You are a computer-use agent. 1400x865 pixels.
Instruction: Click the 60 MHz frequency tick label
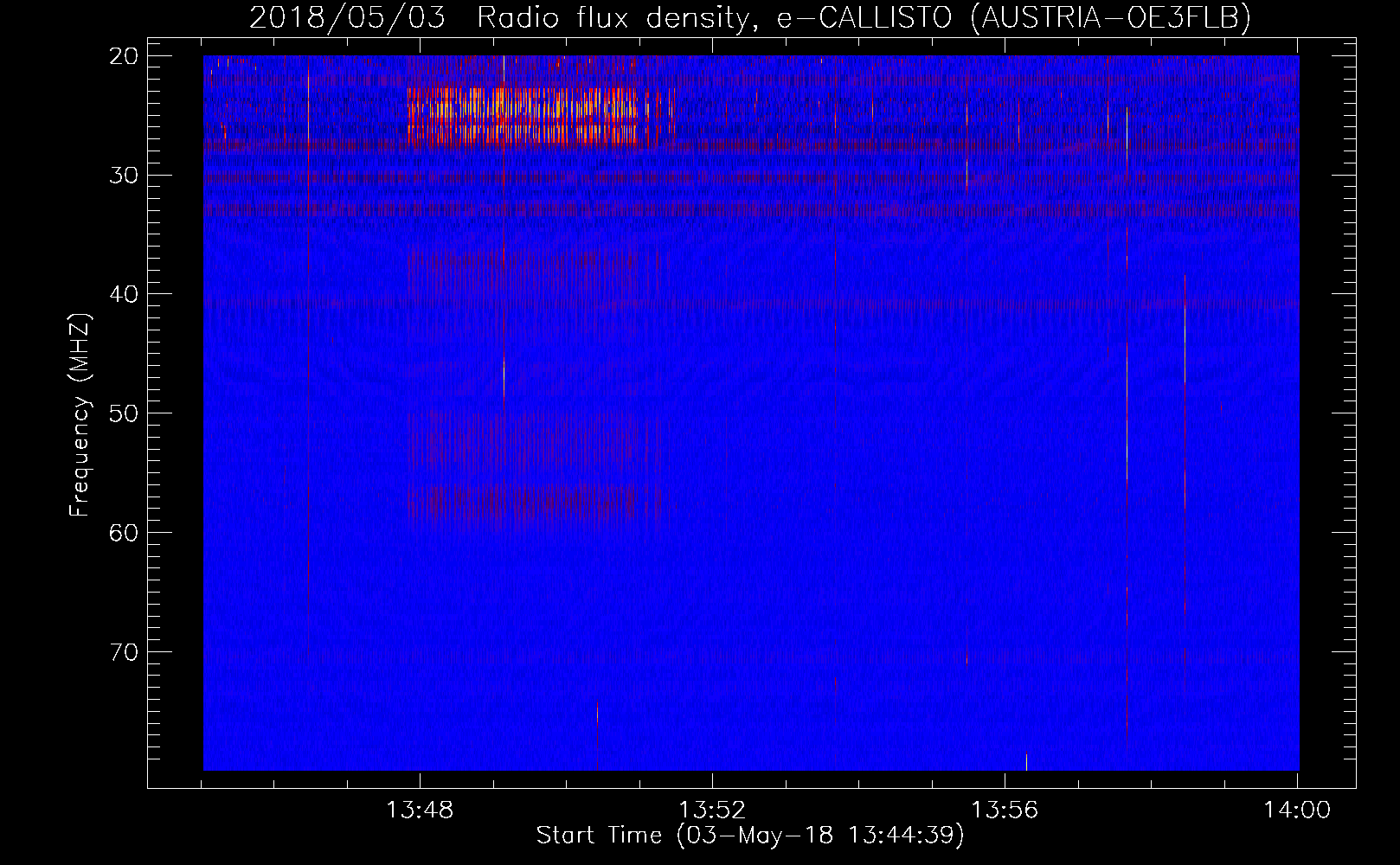[125, 533]
